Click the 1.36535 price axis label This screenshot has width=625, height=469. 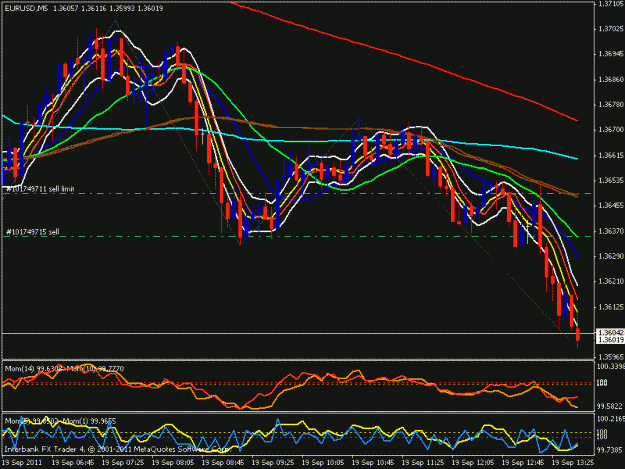tap(611, 180)
